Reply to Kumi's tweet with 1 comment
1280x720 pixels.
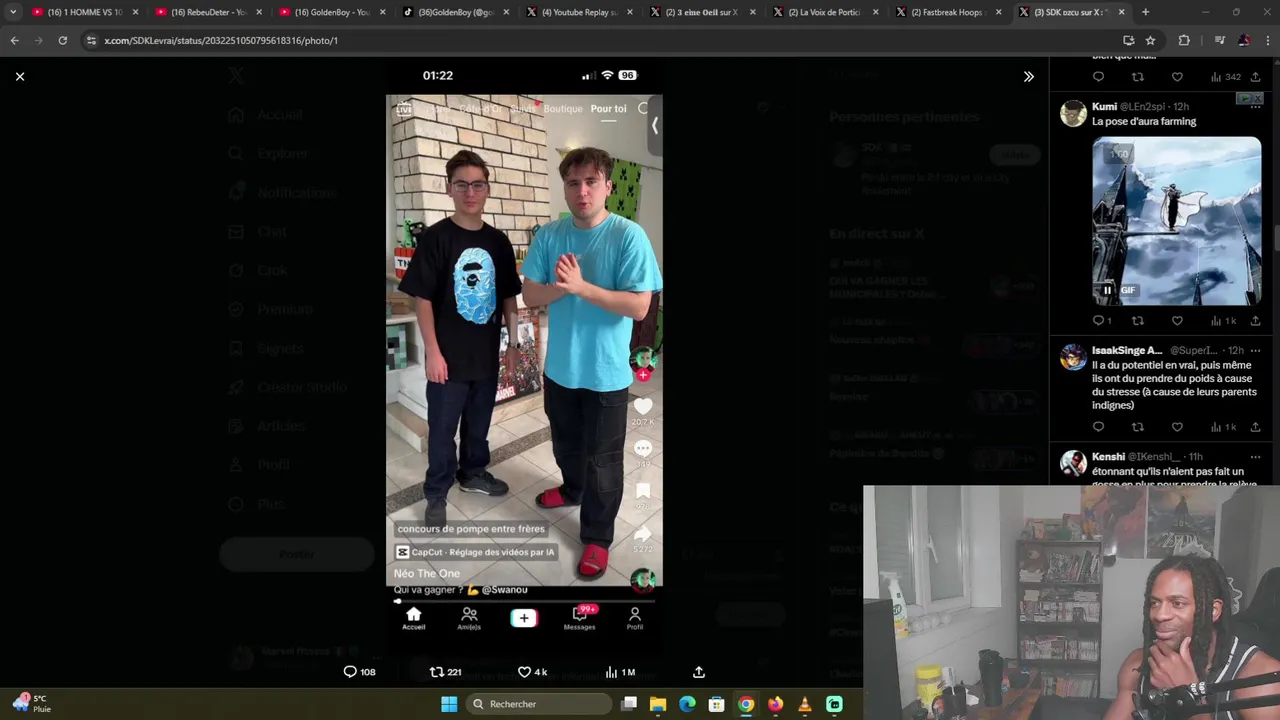(1101, 321)
